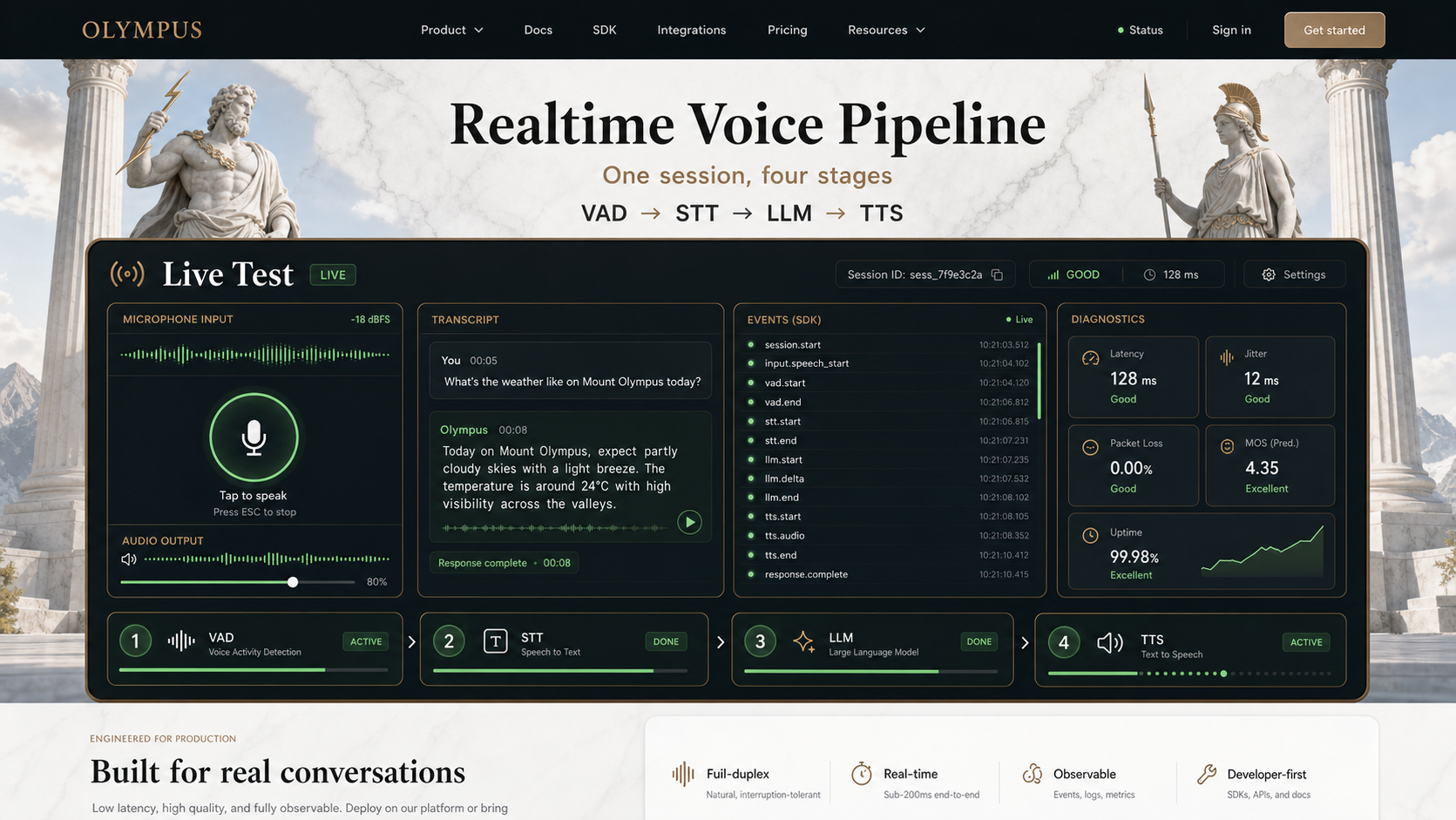Open Settings with the gear button
The image size is (1456, 820).
tap(1294, 274)
